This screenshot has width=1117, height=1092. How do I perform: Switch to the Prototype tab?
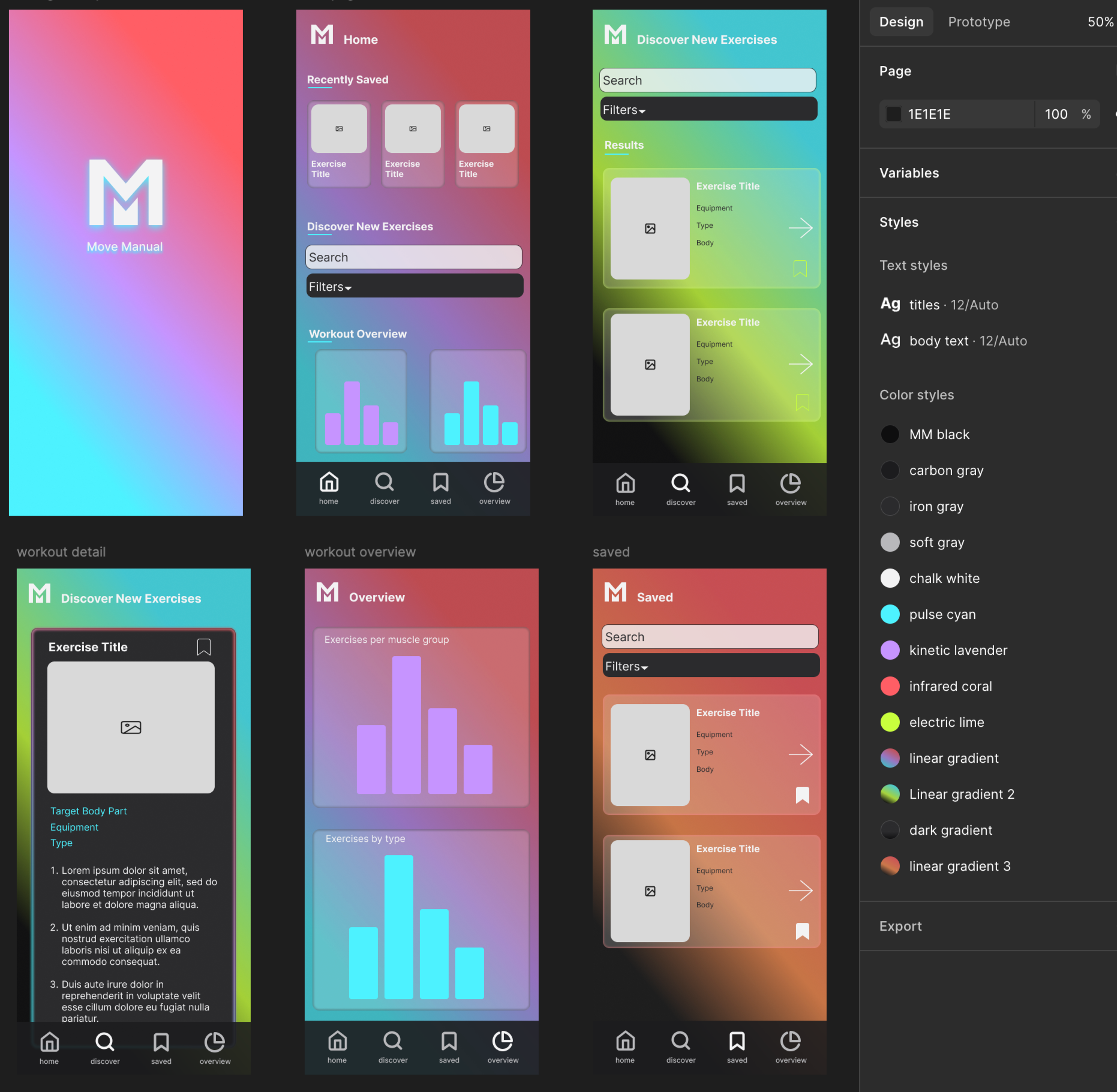point(979,22)
